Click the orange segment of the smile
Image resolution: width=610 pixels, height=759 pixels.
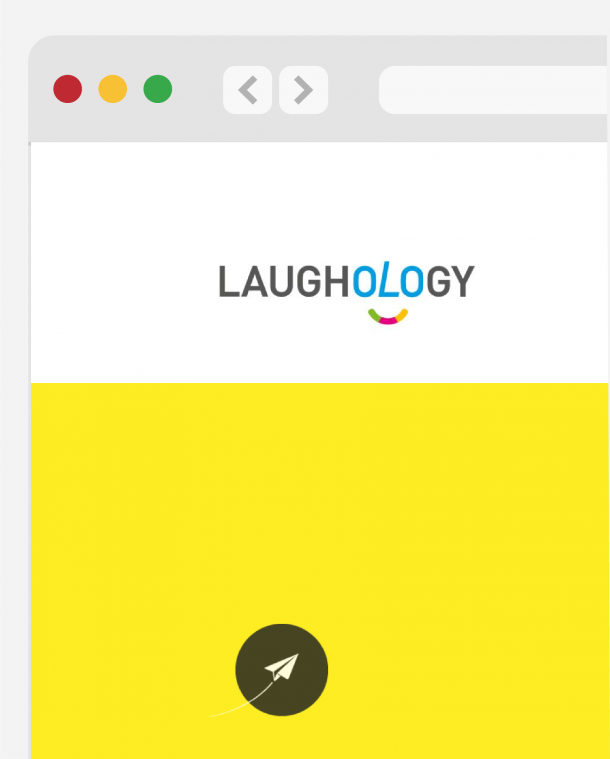[402, 315]
